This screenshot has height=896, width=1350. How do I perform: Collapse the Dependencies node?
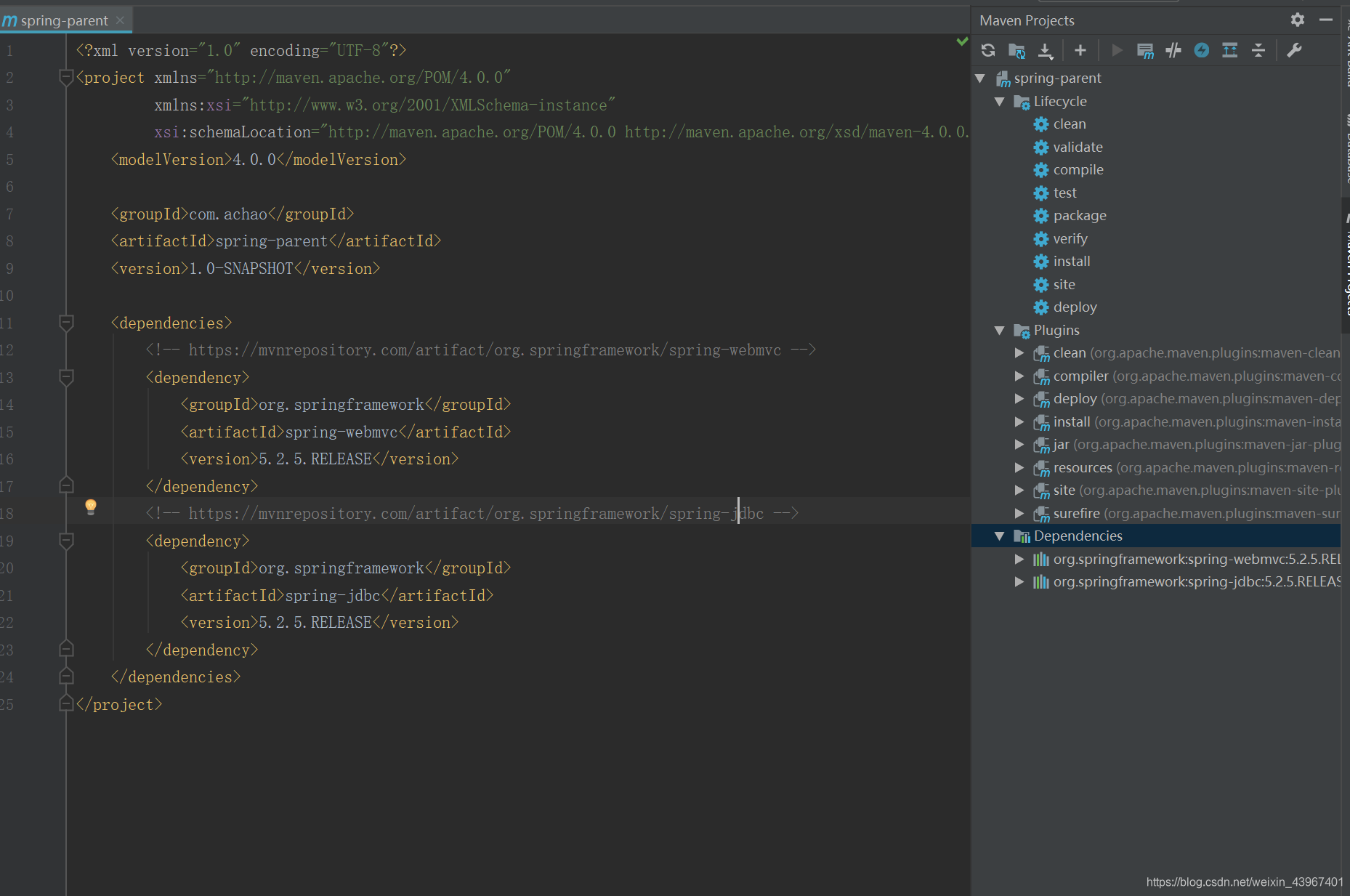[1000, 536]
